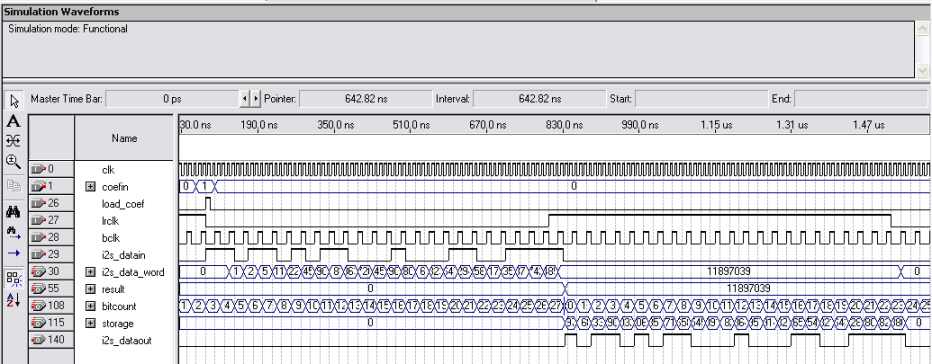
Task: Click the load_coef pulse in the waveform
Action: [208, 204]
